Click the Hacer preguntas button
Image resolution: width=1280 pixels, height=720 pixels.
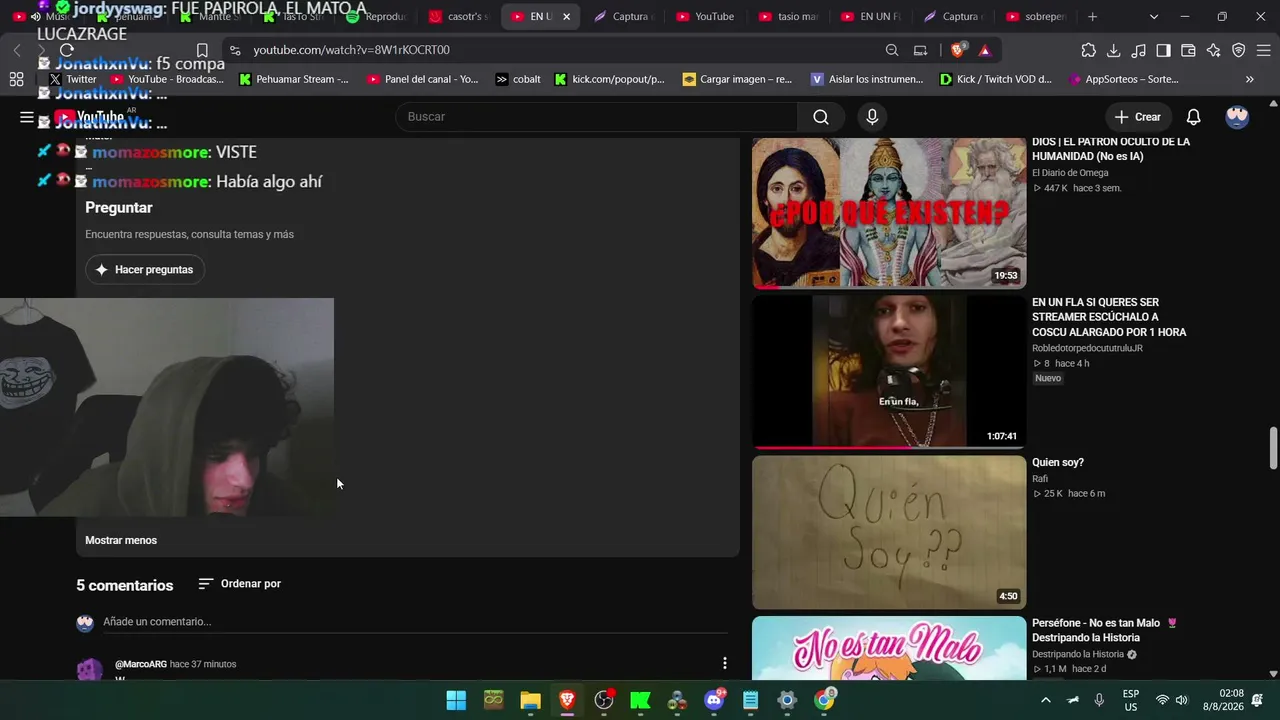point(145,270)
